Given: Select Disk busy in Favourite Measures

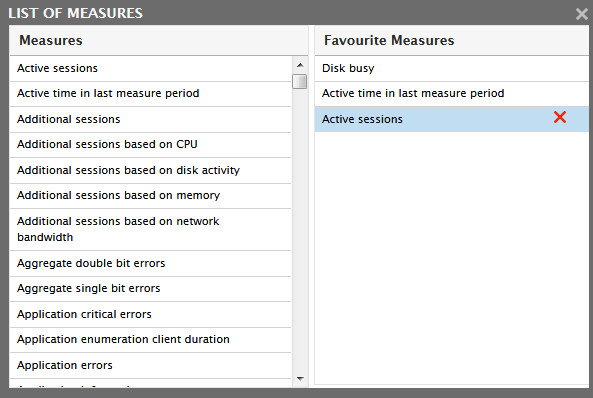Looking at the screenshot, I should pyautogui.click(x=452, y=68).
